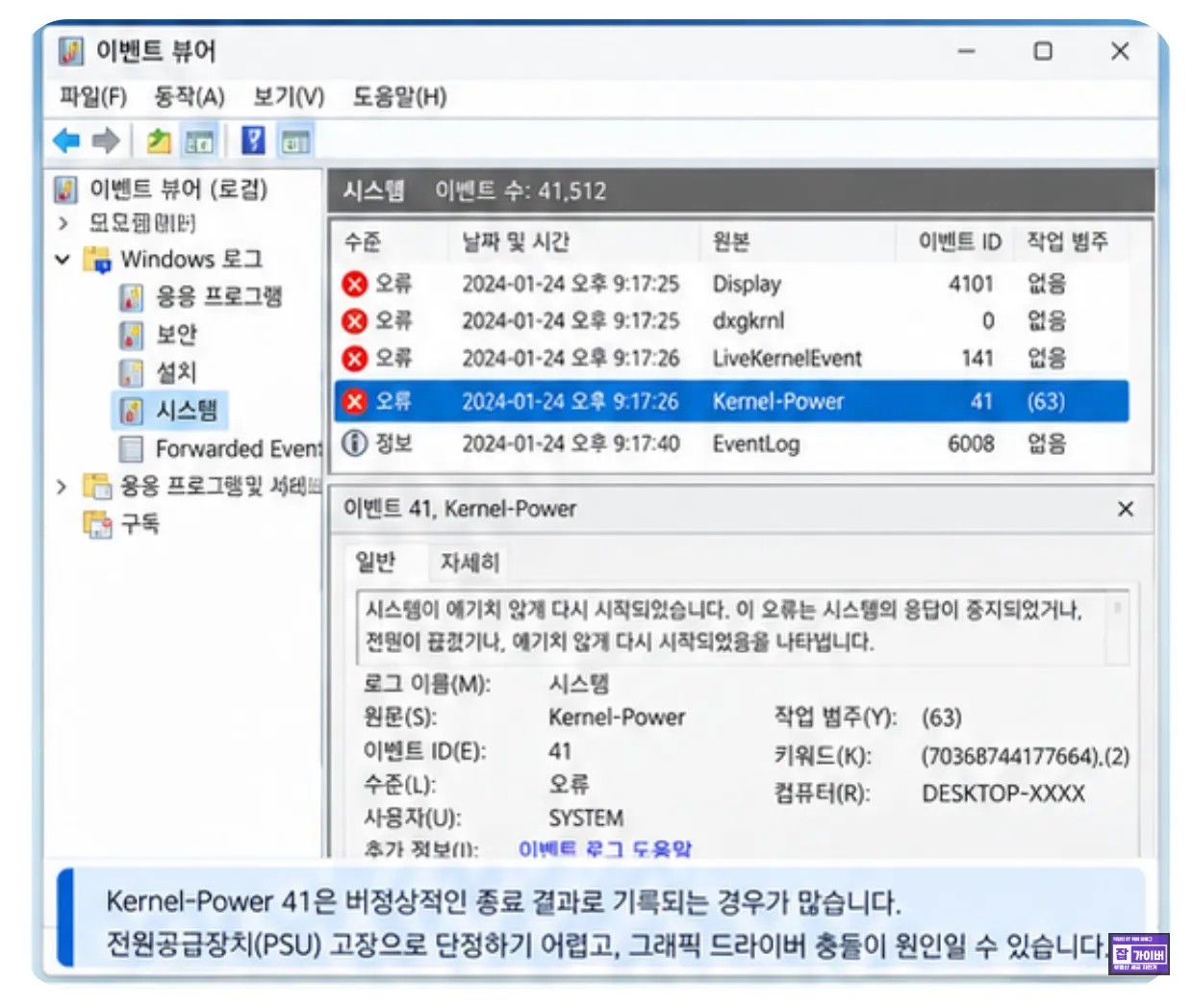Open the Forwarded Events log

pyautogui.click(x=220, y=449)
